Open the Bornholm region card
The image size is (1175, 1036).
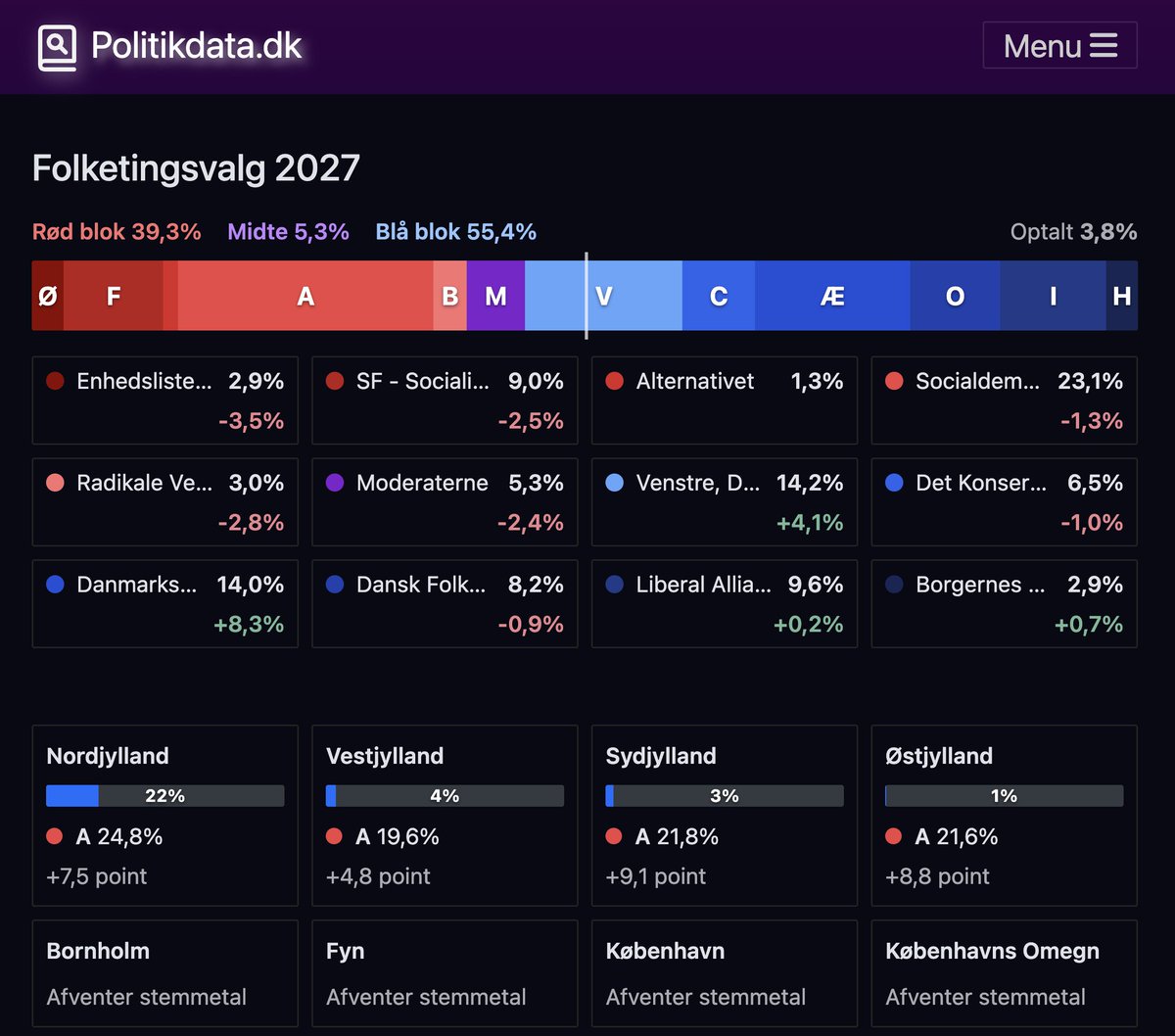tap(164, 973)
